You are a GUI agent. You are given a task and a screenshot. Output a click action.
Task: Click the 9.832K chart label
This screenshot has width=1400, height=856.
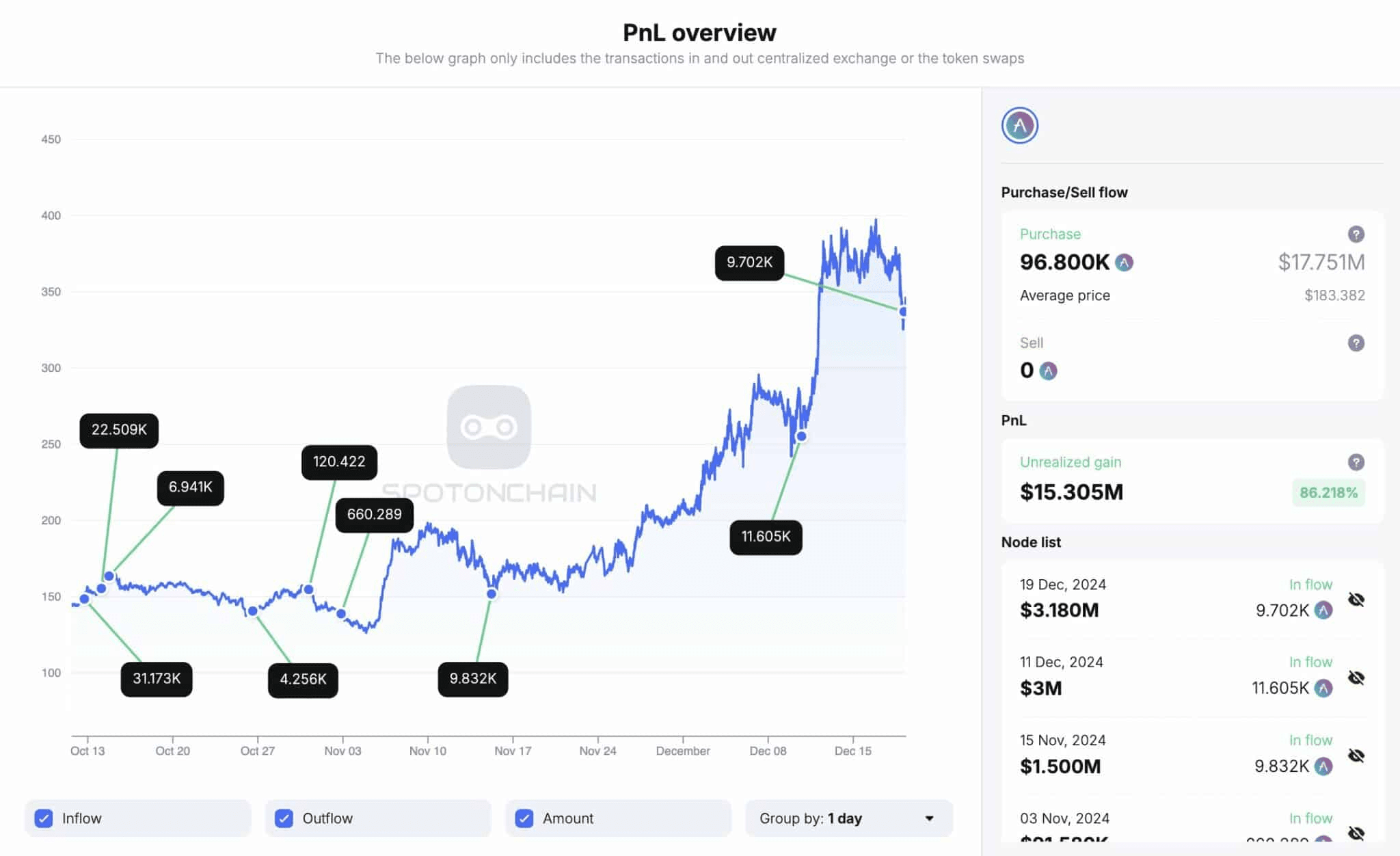[472, 679]
